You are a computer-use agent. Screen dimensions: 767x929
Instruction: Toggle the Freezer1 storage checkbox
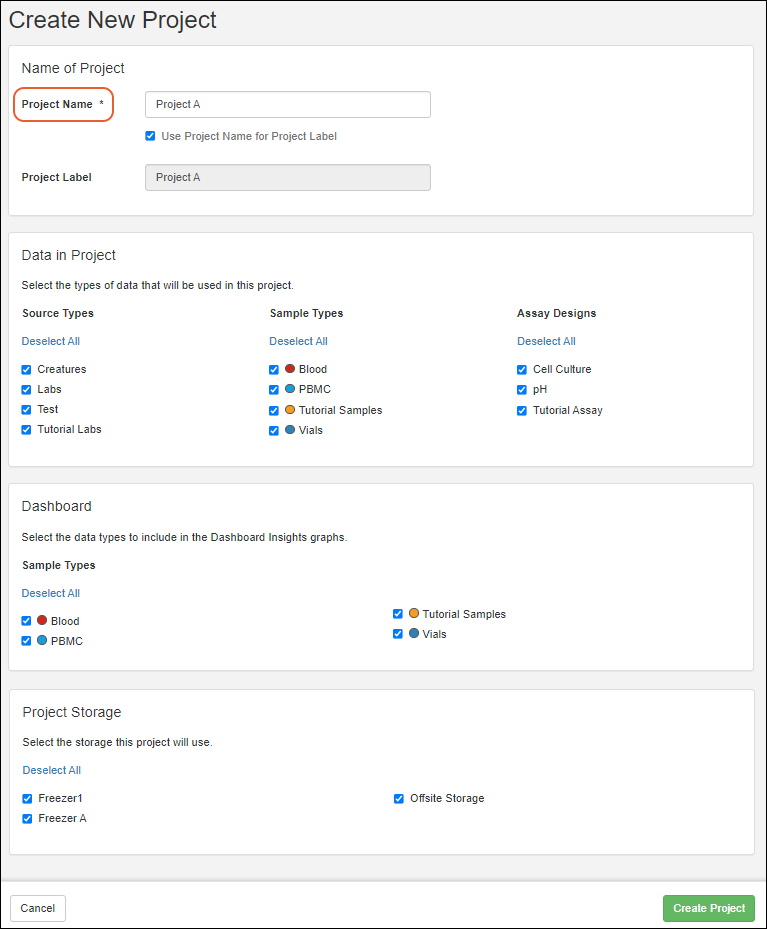27,798
